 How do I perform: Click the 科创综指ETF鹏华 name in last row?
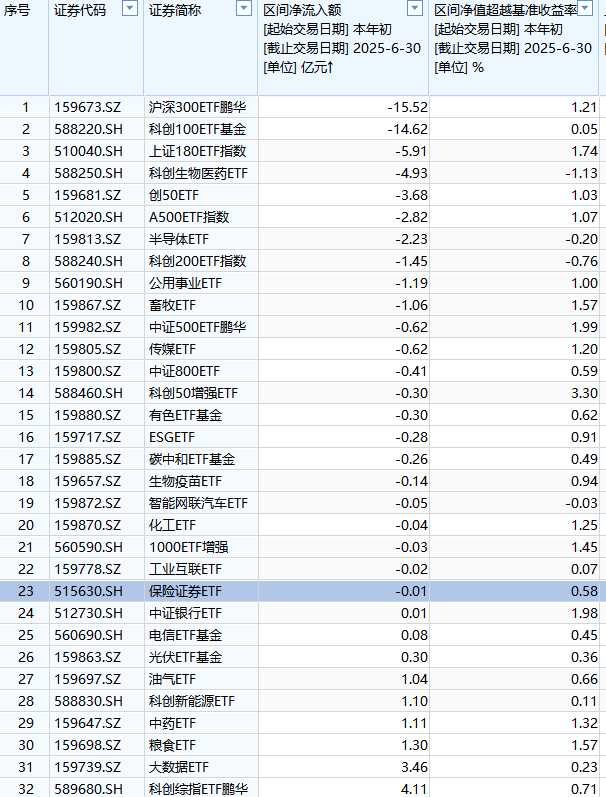pyautogui.click(x=197, y=789)
